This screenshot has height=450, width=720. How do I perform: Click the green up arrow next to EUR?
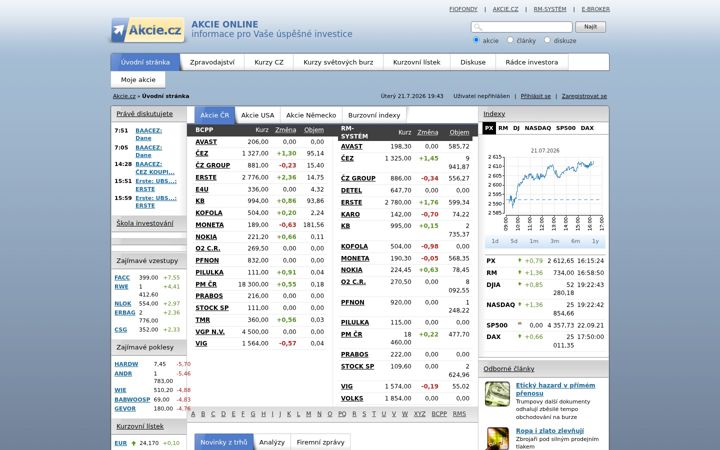(x=134, y=443)
